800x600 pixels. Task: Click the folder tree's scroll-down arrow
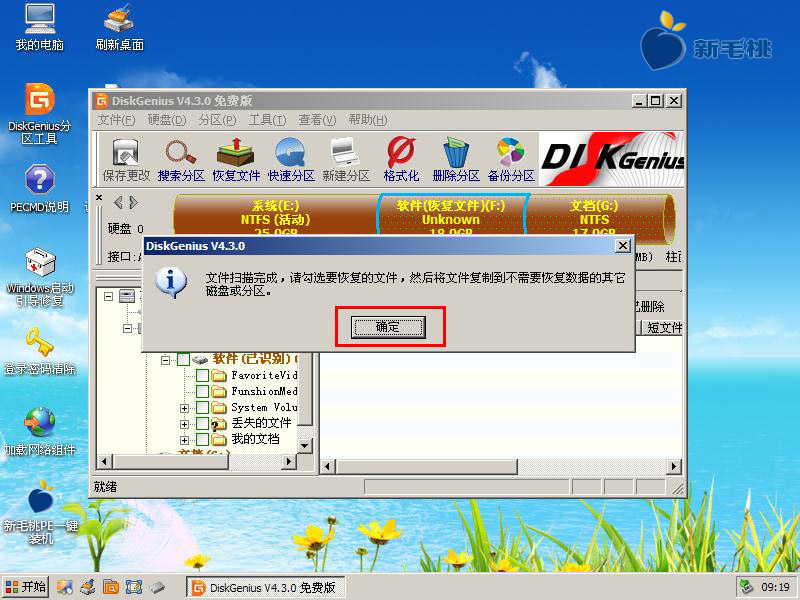[x=305, y=445]
